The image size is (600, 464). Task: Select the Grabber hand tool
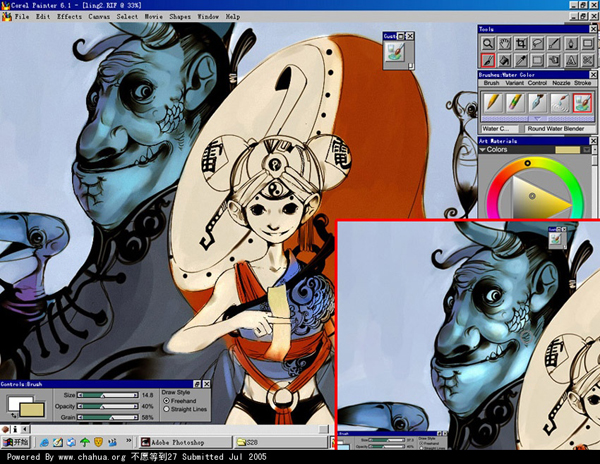[504, 43]
